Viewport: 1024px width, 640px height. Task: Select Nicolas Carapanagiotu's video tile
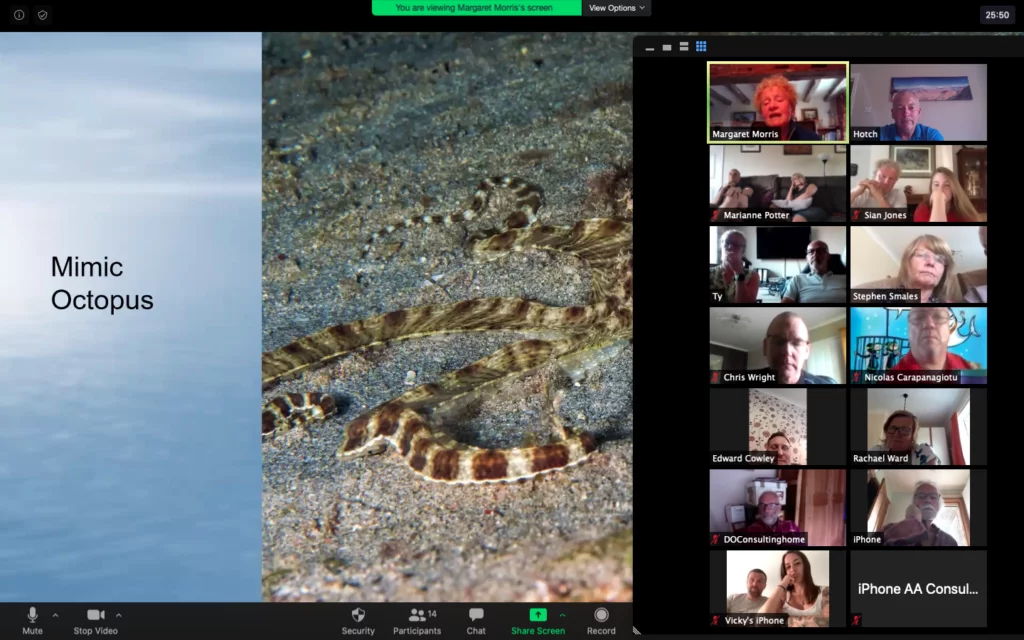click(918, 345)
